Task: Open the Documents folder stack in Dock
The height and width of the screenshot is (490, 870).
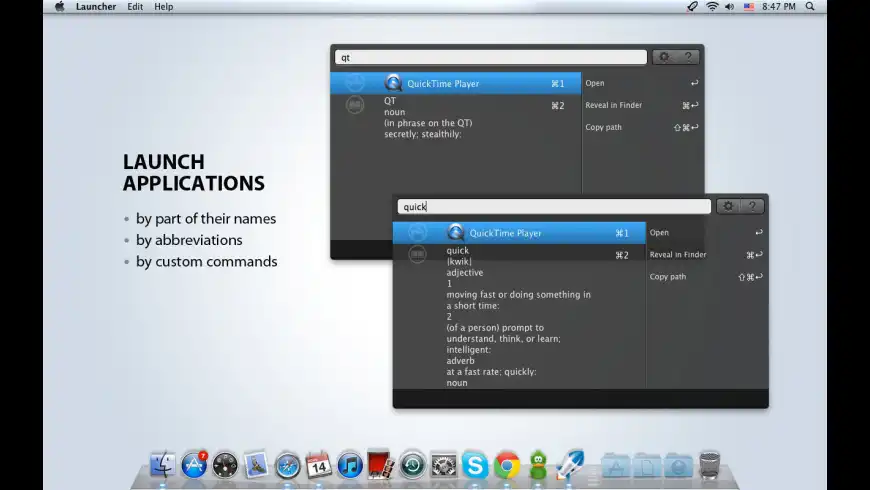Action: pyautogui.click(x=648, y=465)
